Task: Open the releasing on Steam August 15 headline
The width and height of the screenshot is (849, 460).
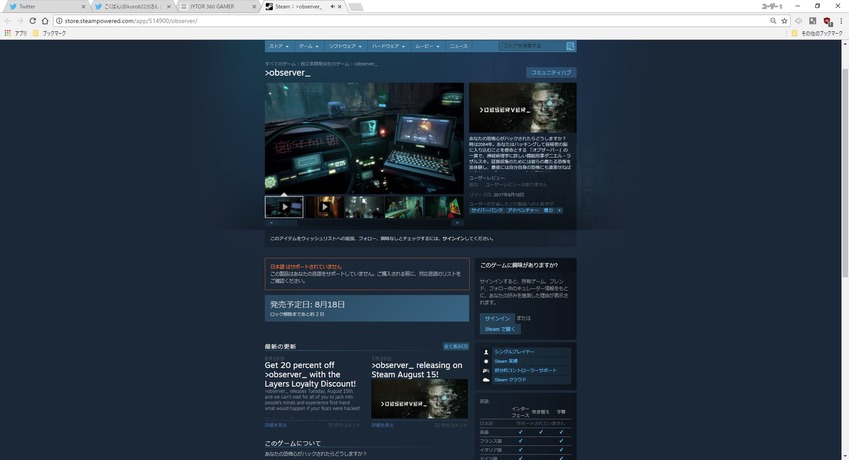Action: pos(417,370)
